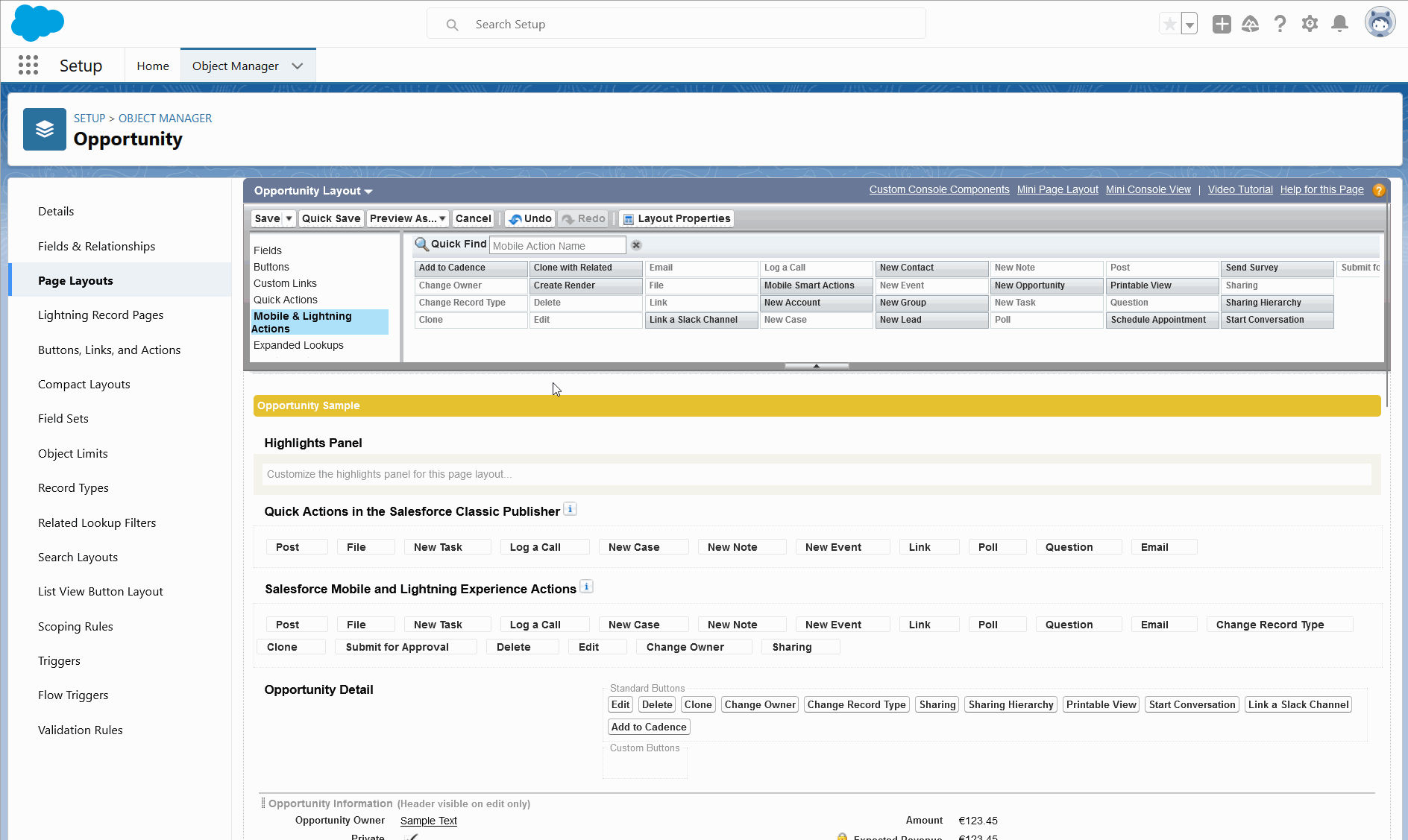
Task: Click the Salesforce cloud logo
Action: (37, 23)
